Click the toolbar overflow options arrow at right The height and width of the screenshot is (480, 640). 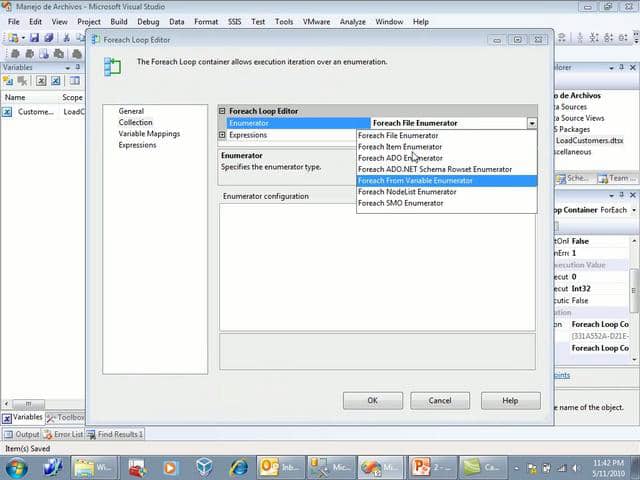[636, 38]
